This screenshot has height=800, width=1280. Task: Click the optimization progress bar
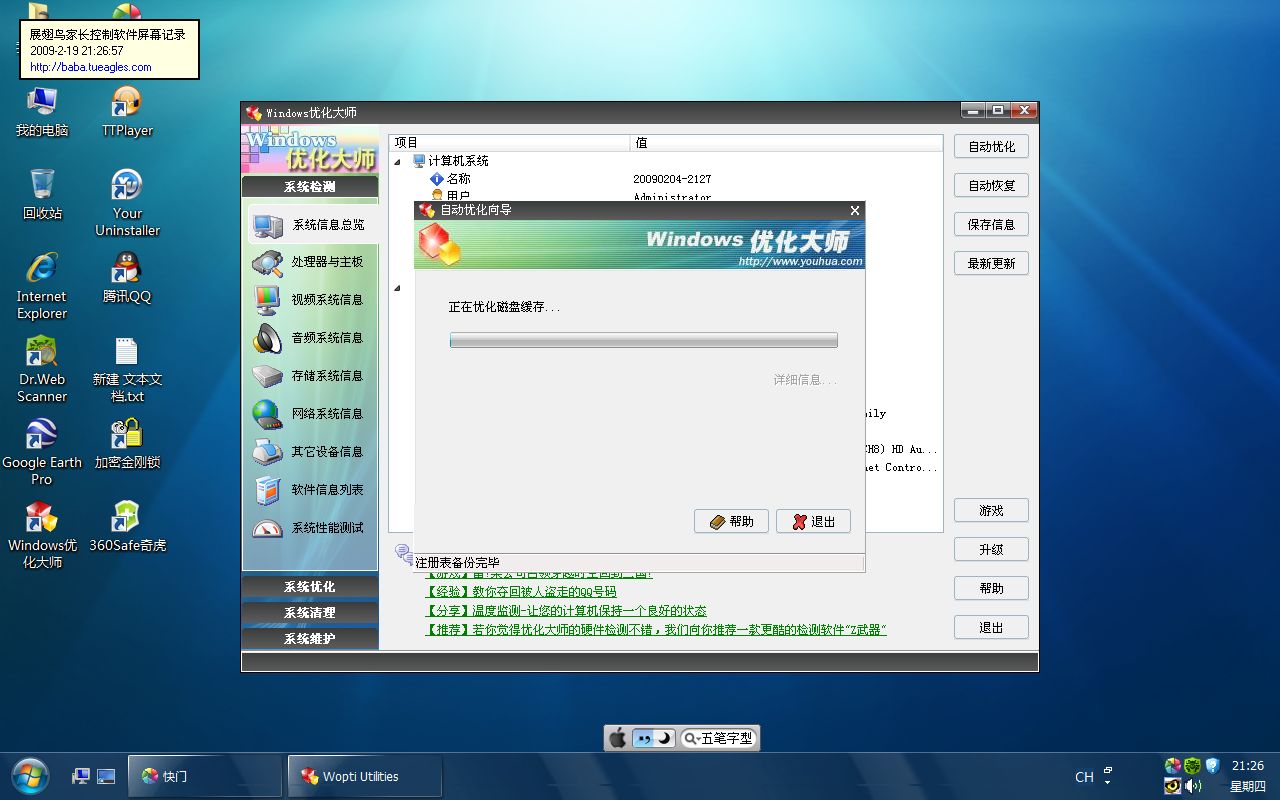(643, 340)
